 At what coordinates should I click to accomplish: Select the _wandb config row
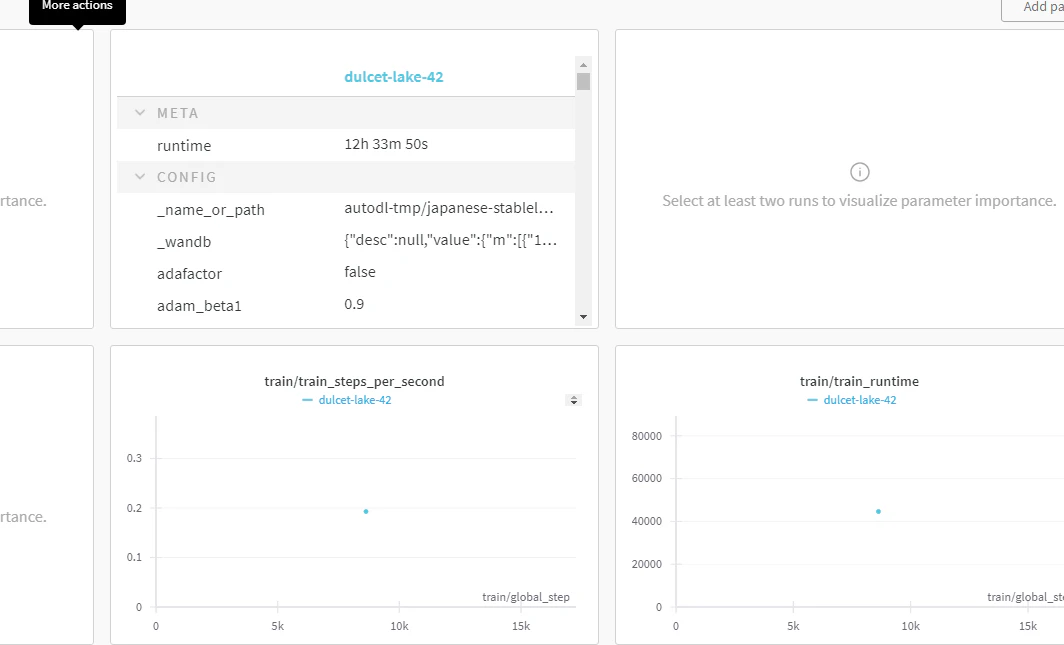[346, 241]
